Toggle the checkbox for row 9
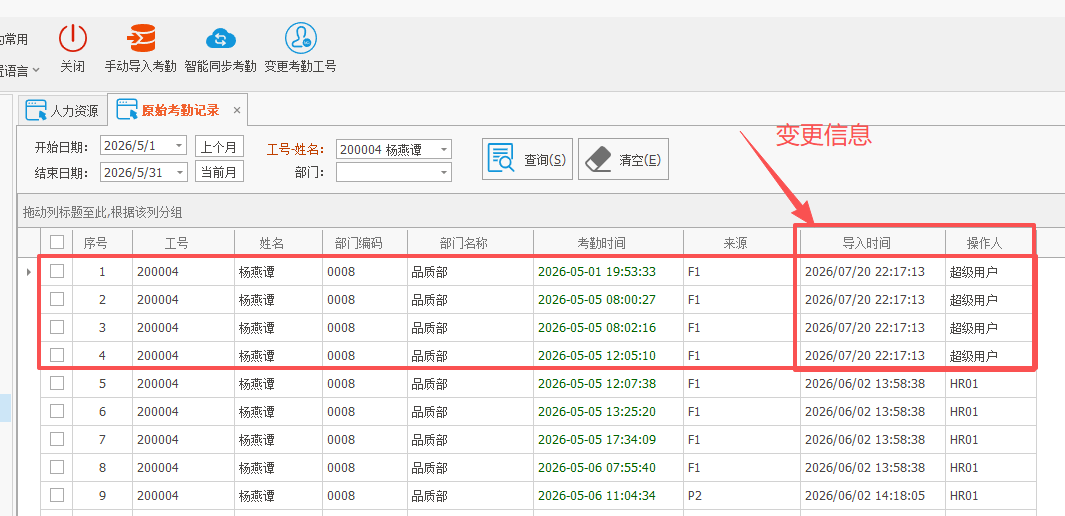This screenshot has height=516, width=1065. pos(57,495)
